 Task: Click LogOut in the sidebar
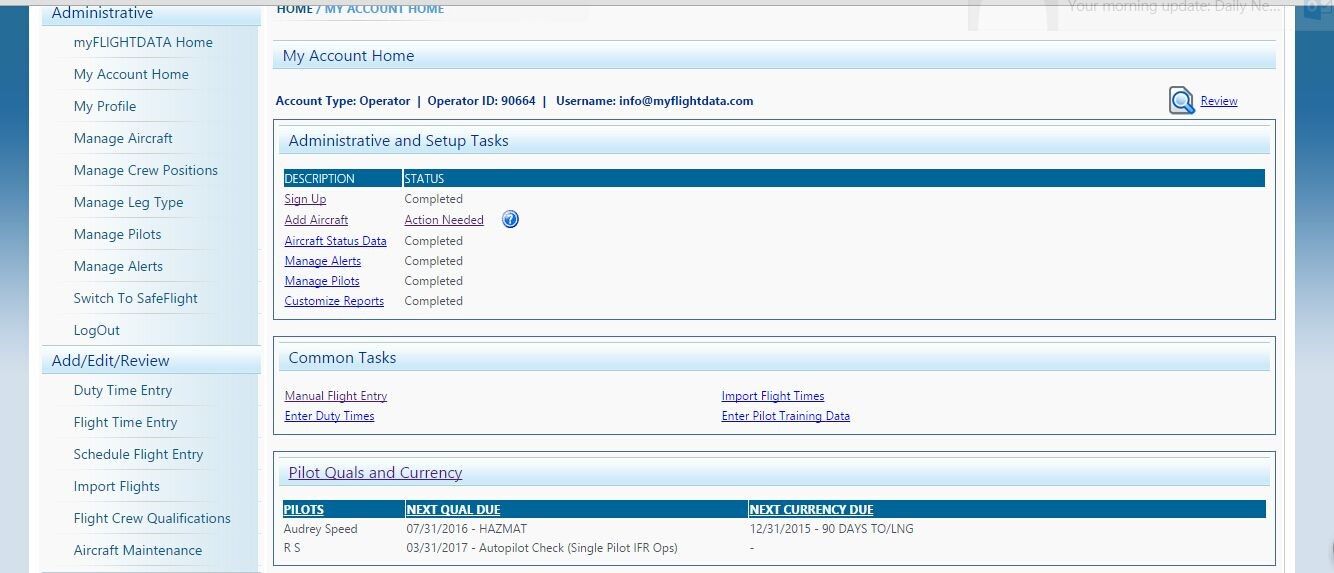[97, 330]
